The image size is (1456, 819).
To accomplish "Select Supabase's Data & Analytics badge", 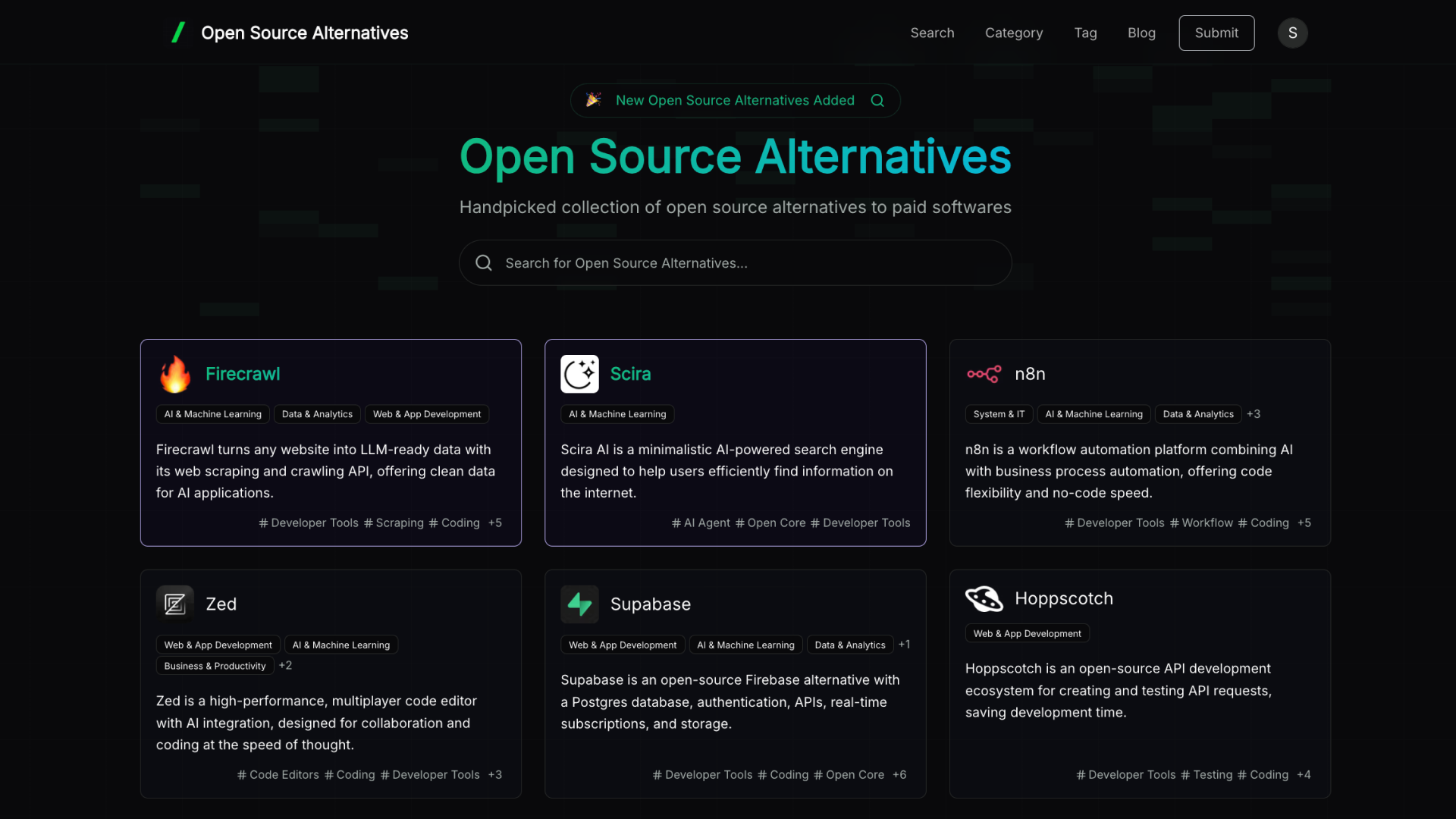I will tap(850, 645).
